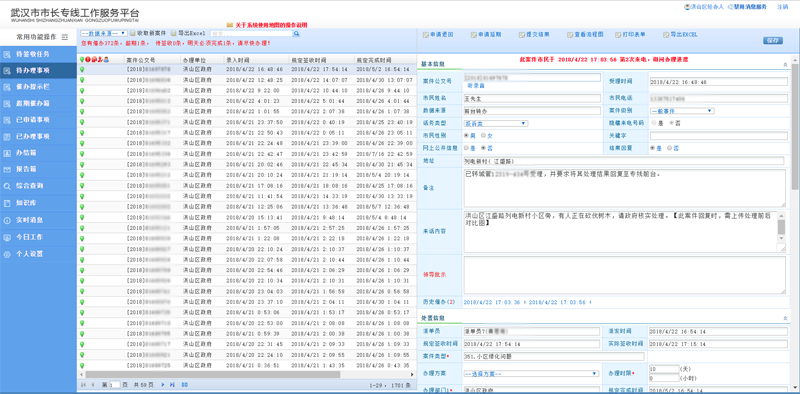The height and width of the screenshot is (394, 800).
Task: Open the map usage instructions notice link
Action: tap(271, 25)
